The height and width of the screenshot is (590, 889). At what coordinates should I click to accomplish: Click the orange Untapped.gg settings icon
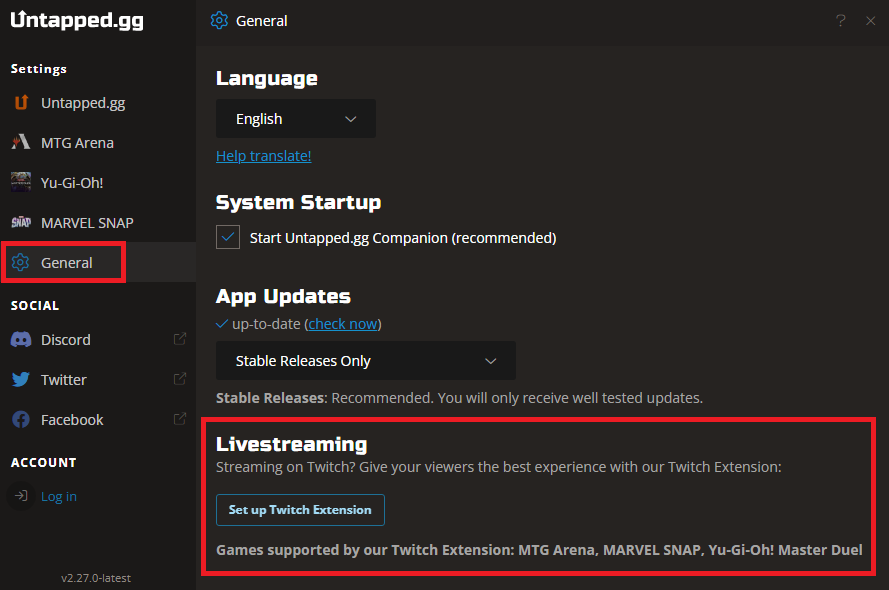pyautogui.click(x=21, y=103)
